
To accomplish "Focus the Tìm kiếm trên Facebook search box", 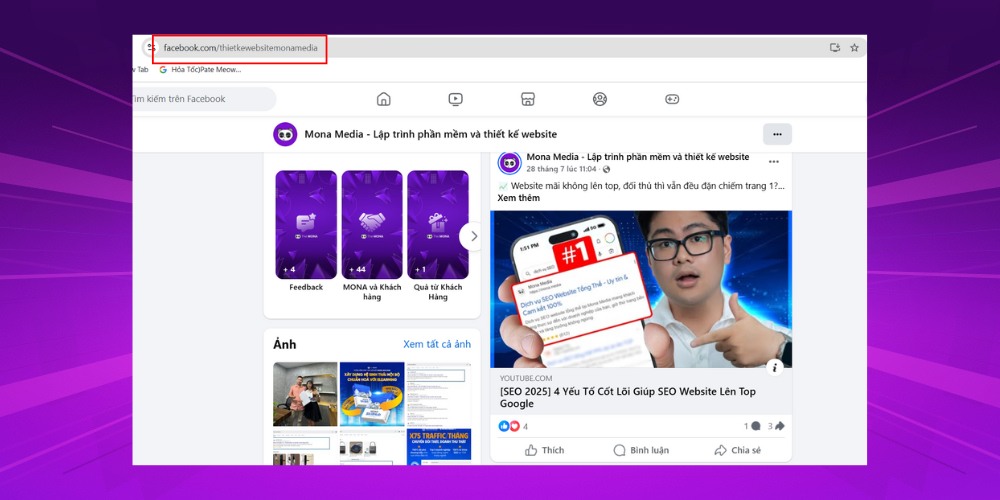I will (204, 99).
